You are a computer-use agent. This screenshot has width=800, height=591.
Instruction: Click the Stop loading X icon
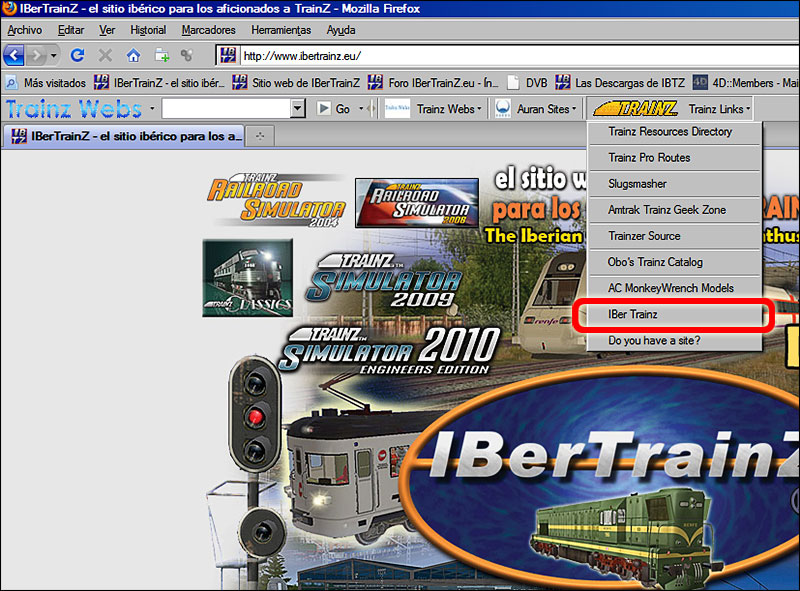point(105,55)
